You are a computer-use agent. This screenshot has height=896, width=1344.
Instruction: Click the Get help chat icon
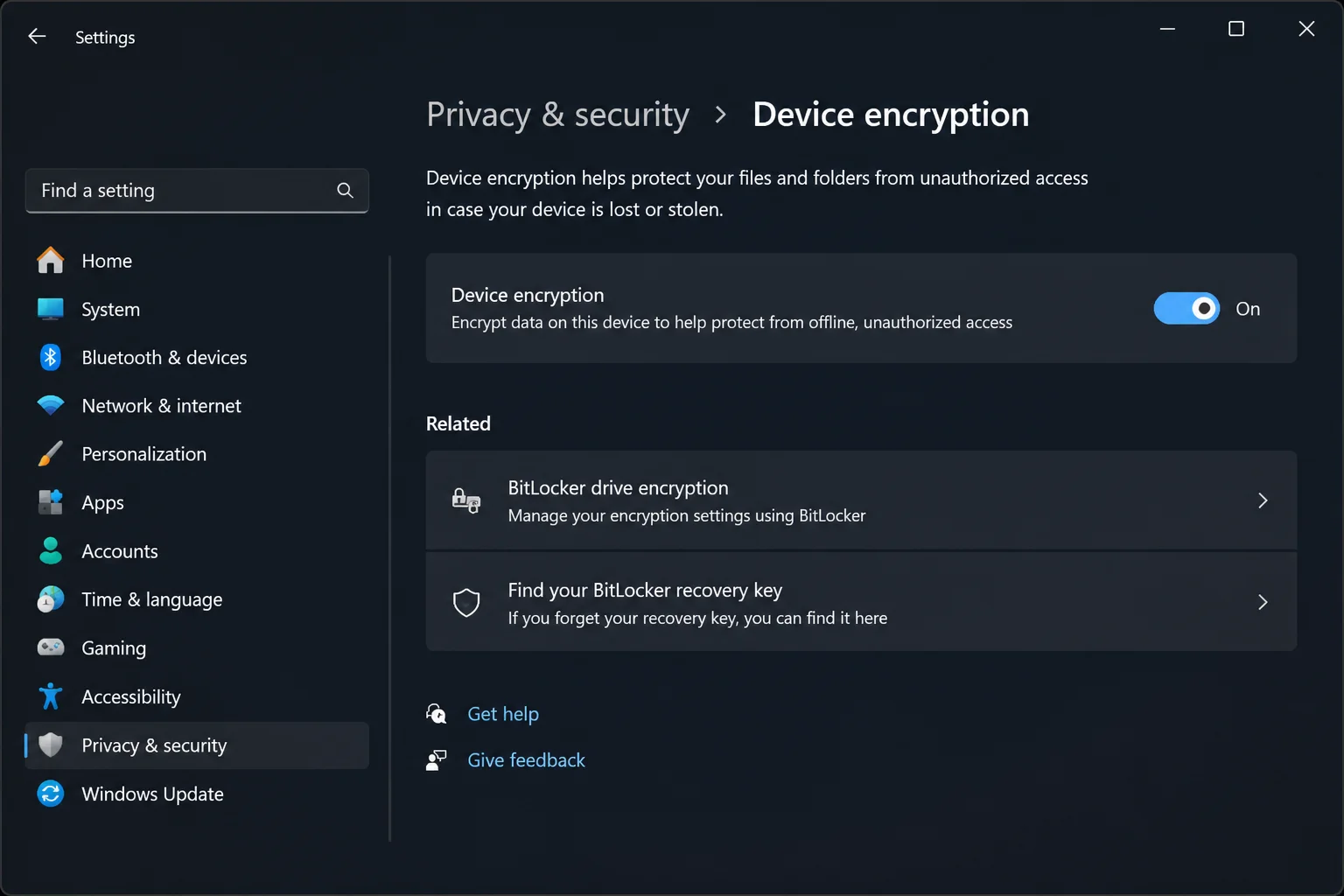tap(436, 714)
